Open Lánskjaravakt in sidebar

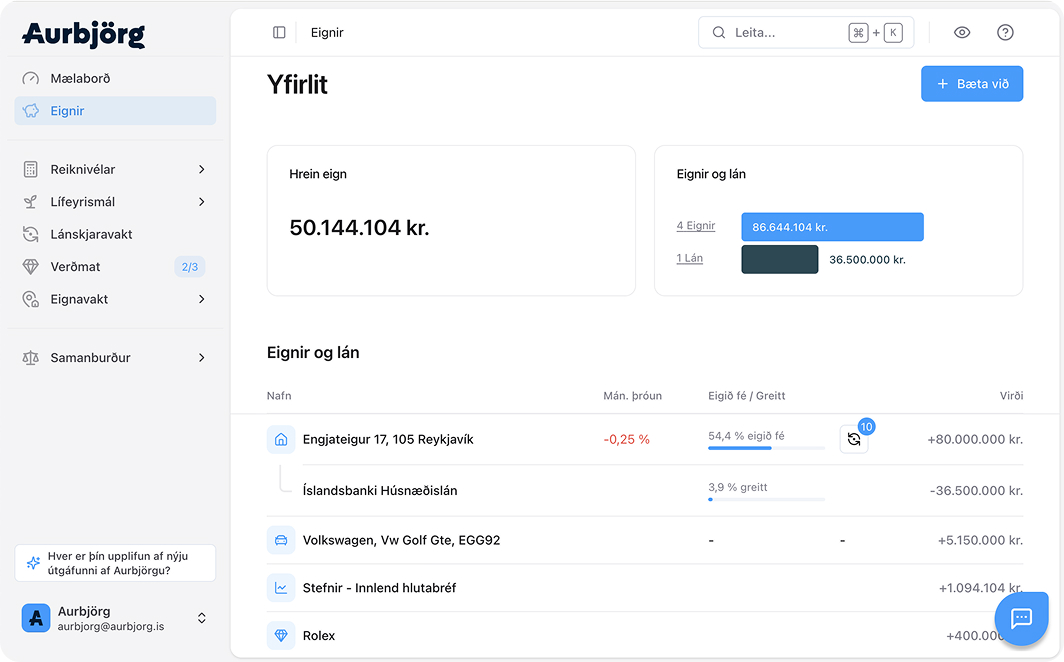[91, 235]
